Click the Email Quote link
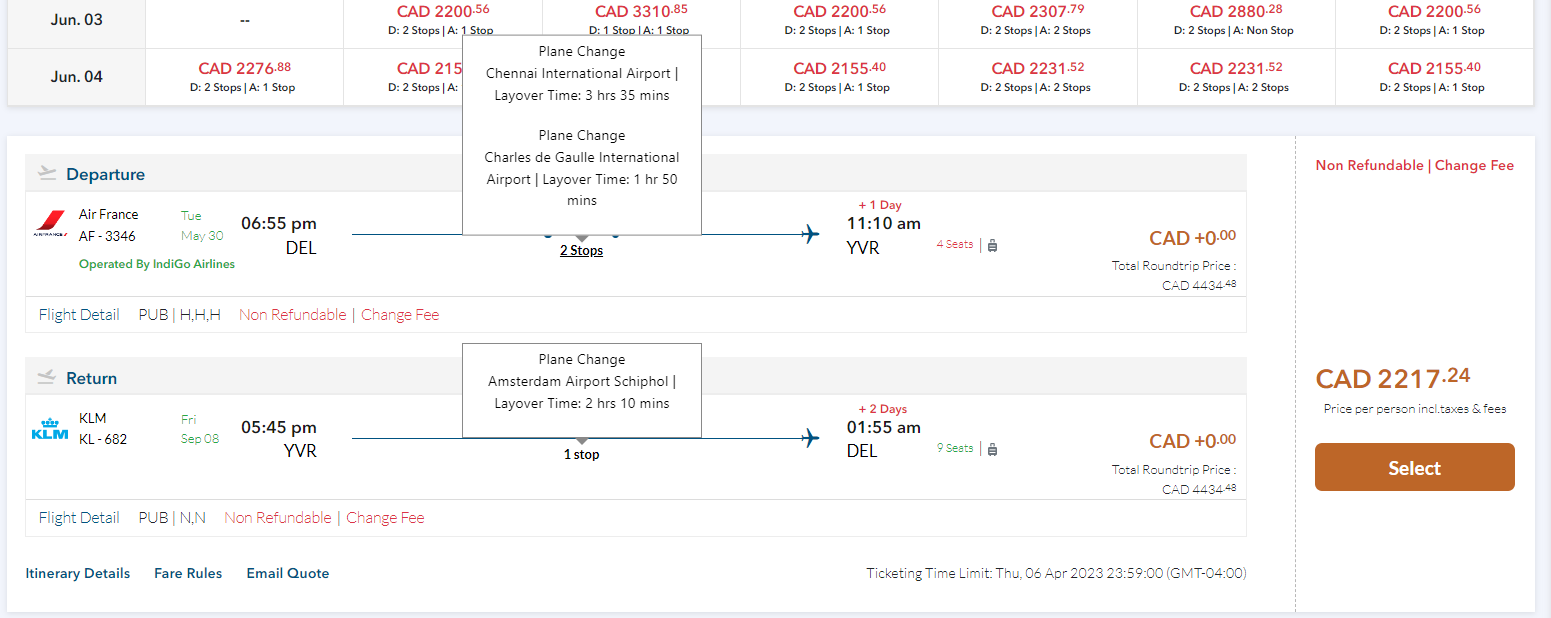Viewport: 1551px width, 618px height. coord(288,574)
